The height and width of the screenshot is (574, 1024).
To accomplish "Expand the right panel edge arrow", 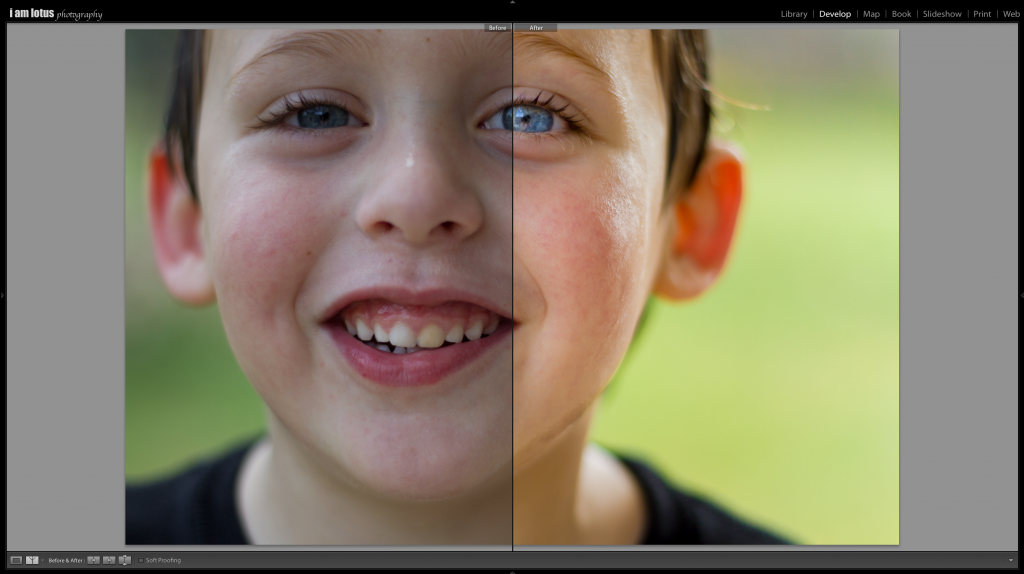I will (1021, 296).
